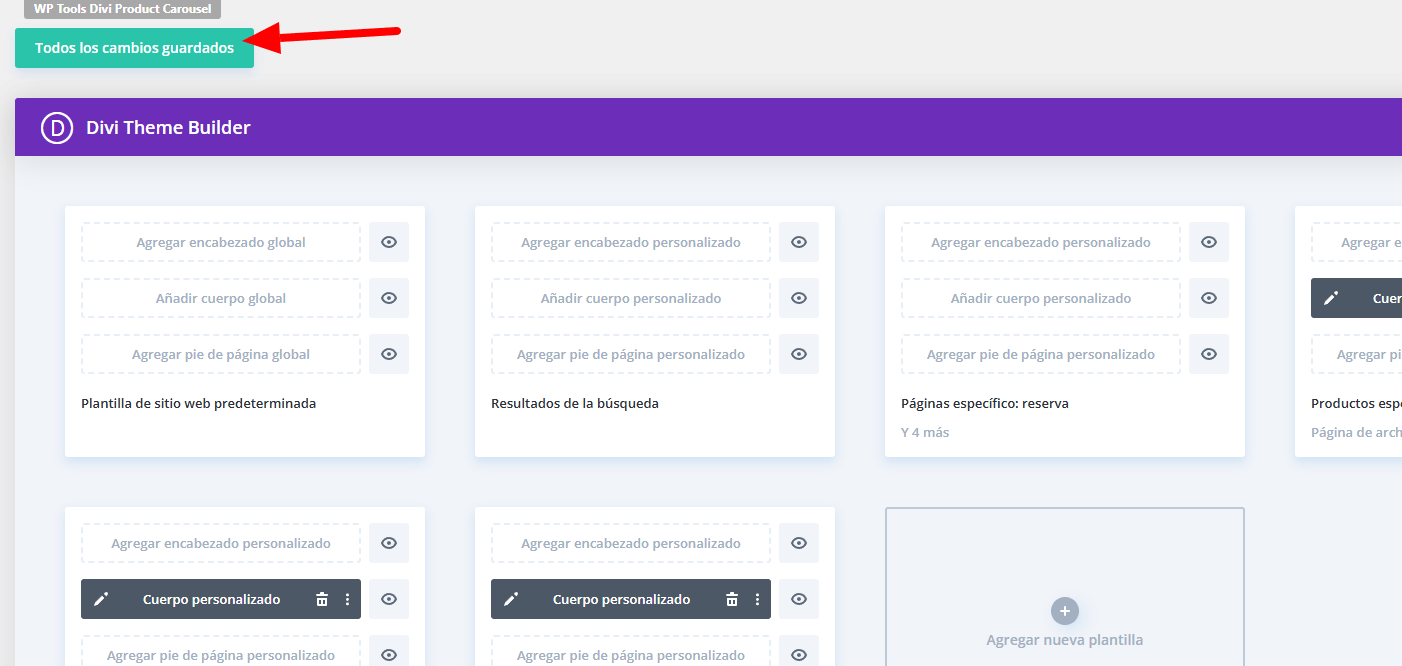
Task: Click 'Añadir cuerpo global' slot
Action: (221, 298)
